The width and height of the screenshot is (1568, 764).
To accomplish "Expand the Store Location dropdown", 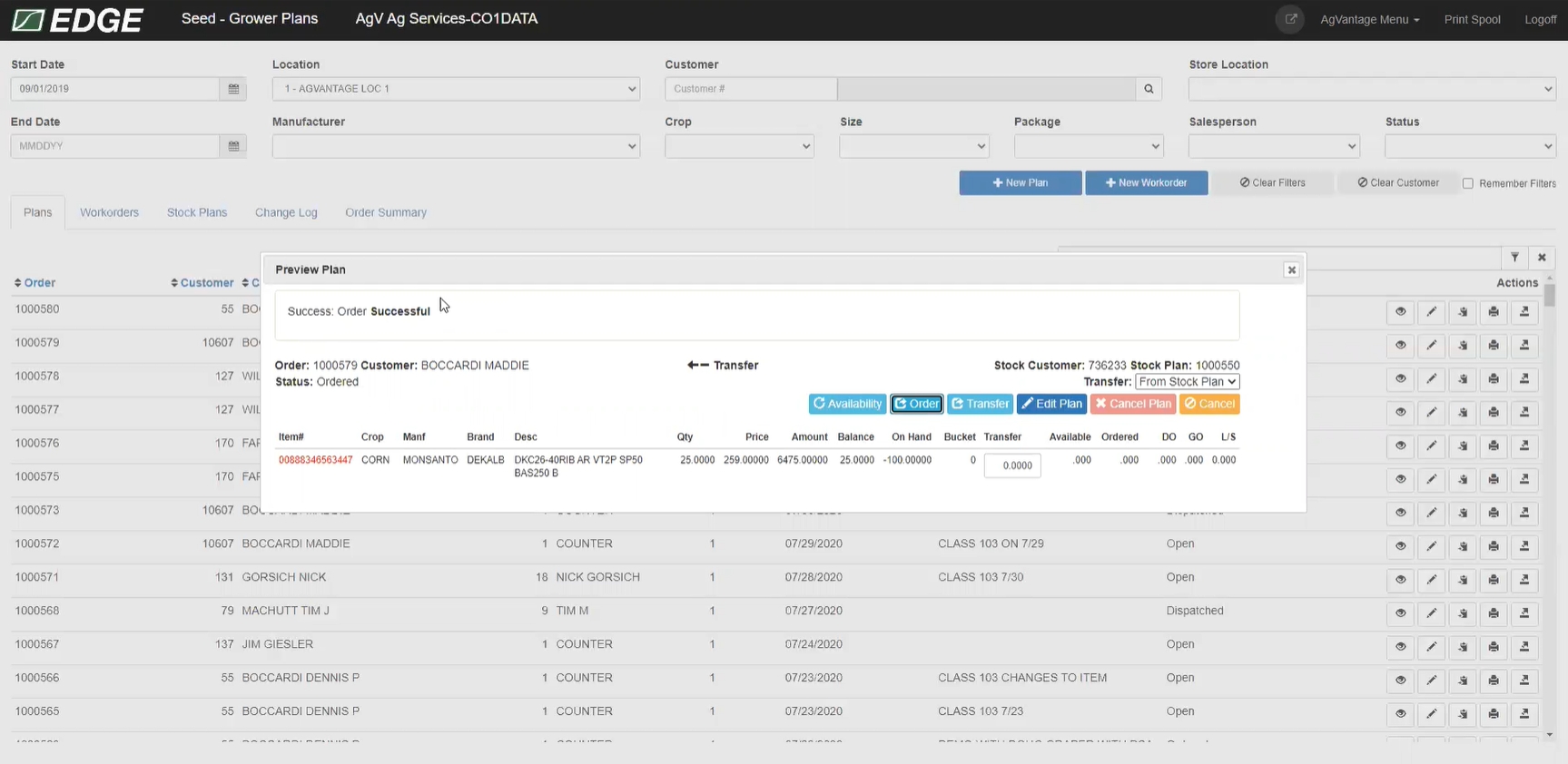I will point(1372,89).
